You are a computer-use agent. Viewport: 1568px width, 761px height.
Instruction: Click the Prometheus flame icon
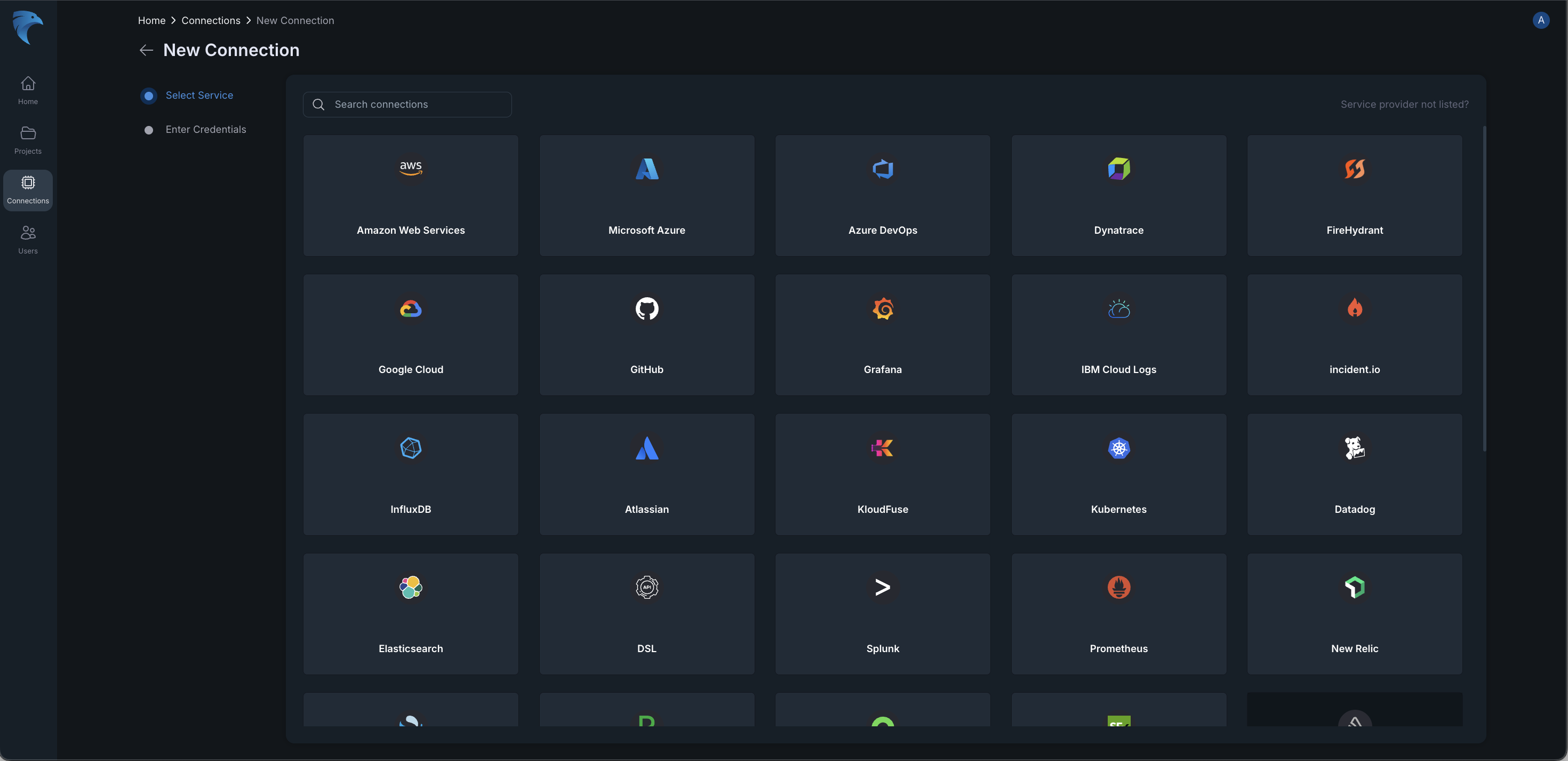tap(1118, 588)
